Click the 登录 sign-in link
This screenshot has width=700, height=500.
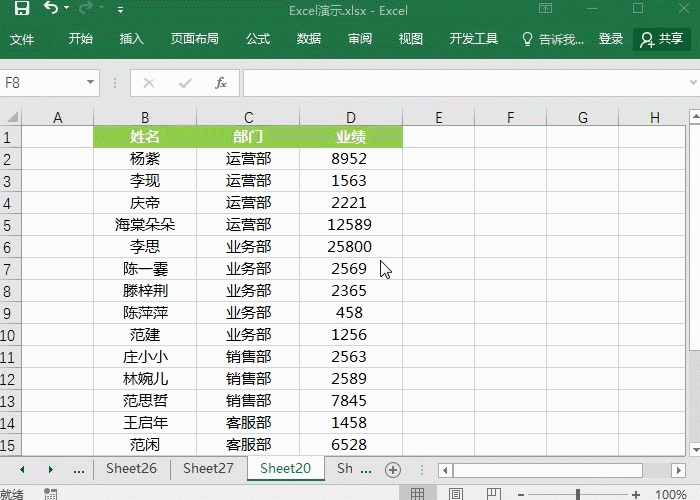[x=611, y=39]
